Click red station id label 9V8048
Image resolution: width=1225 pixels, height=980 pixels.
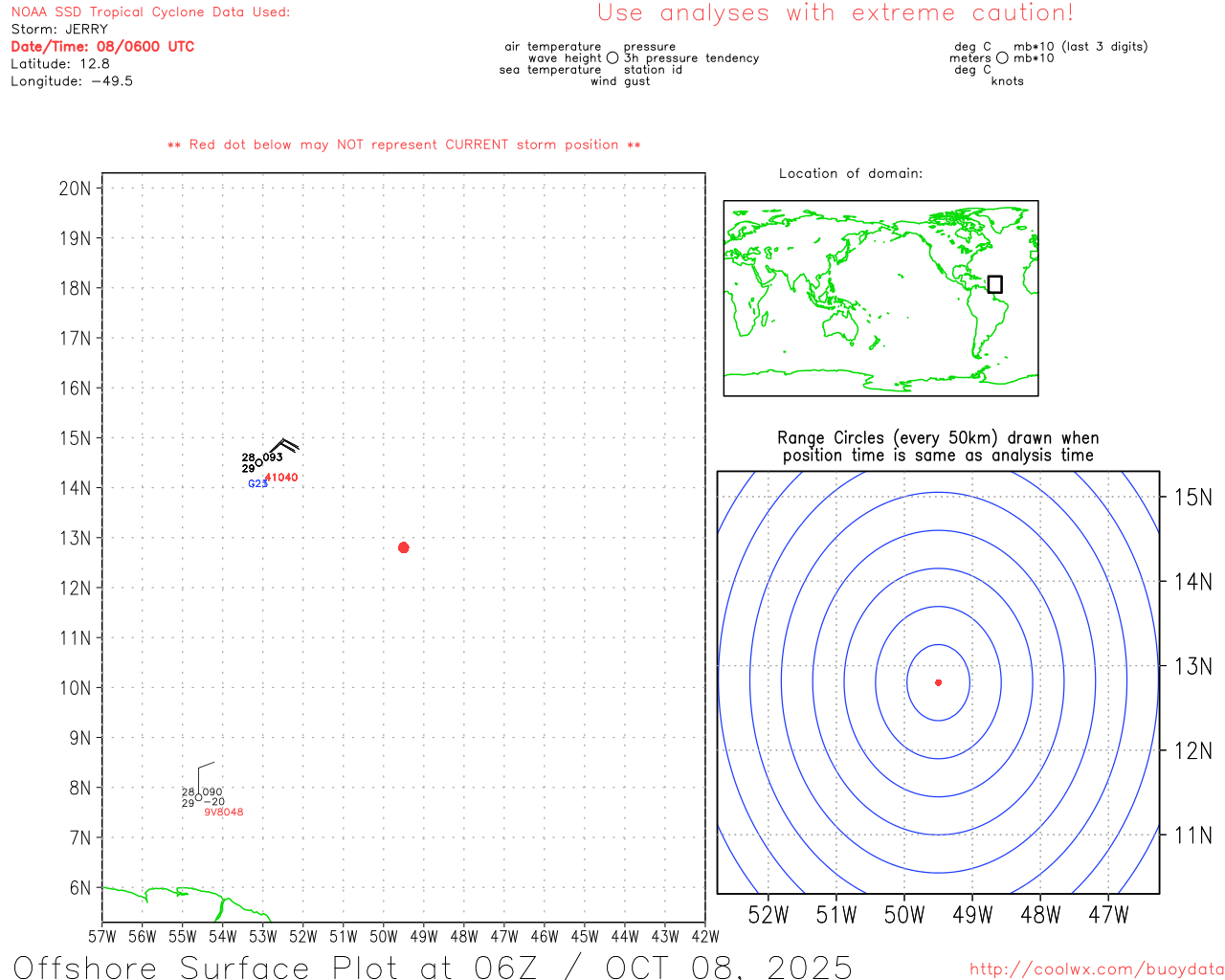(x=224, y=812)
